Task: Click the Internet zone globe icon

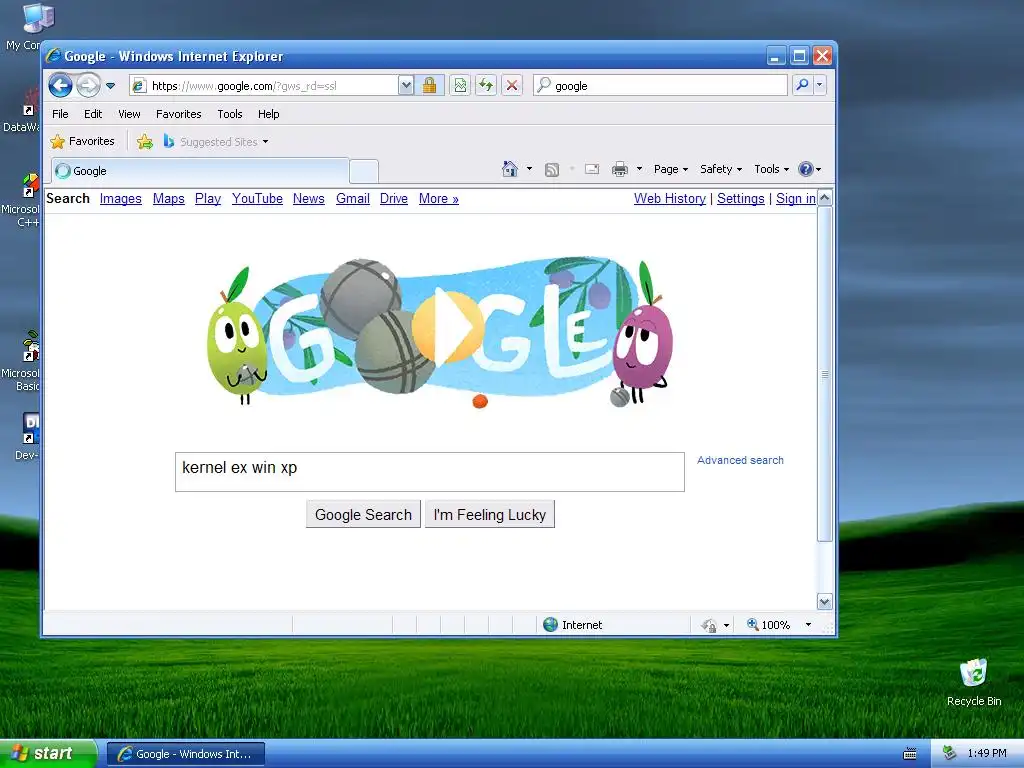Action: [551, 624]
